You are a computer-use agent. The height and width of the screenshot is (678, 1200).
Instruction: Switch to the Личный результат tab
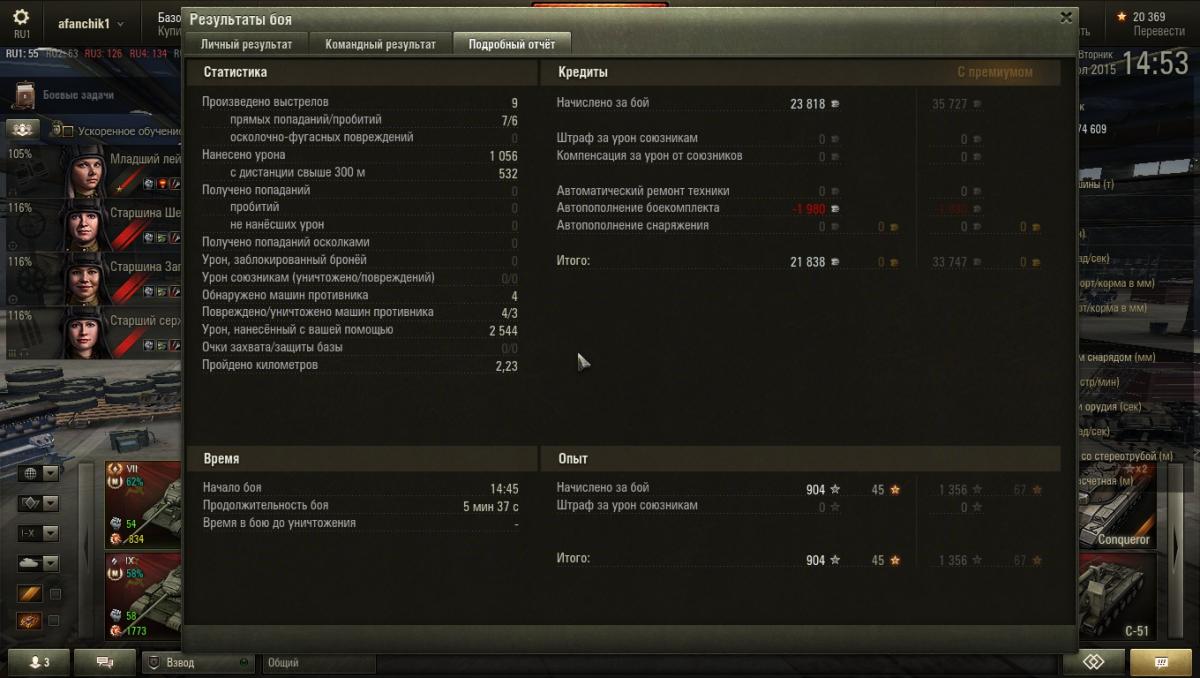coord(246,44)
